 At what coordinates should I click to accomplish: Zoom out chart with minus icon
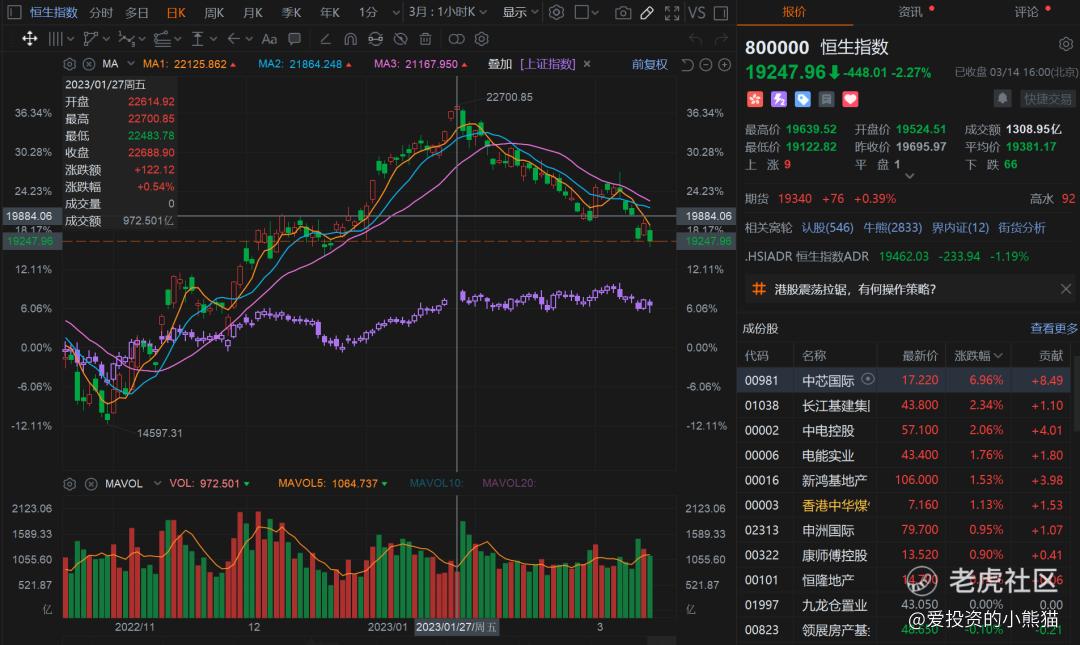(706, 65)
